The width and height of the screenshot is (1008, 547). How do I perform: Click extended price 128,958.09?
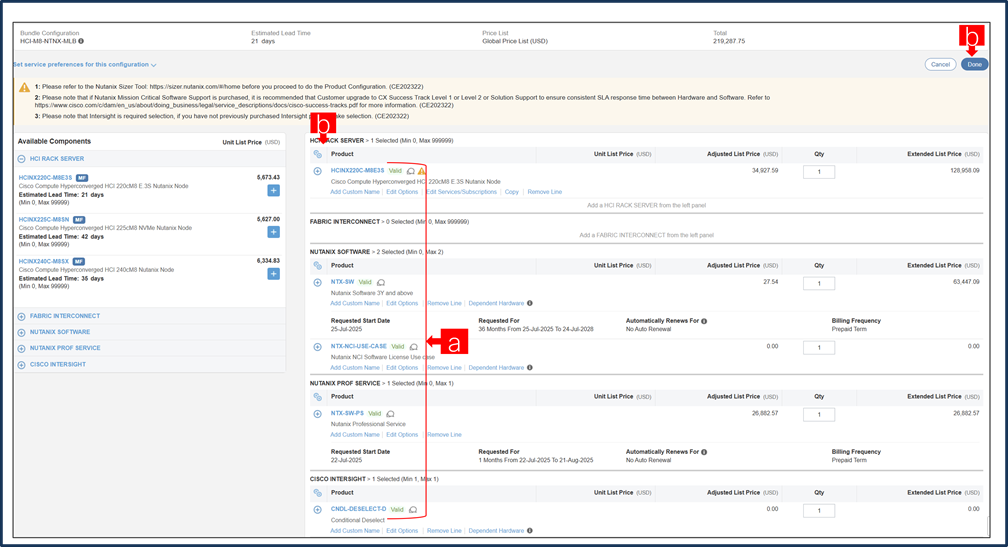[x=965, y=171]
